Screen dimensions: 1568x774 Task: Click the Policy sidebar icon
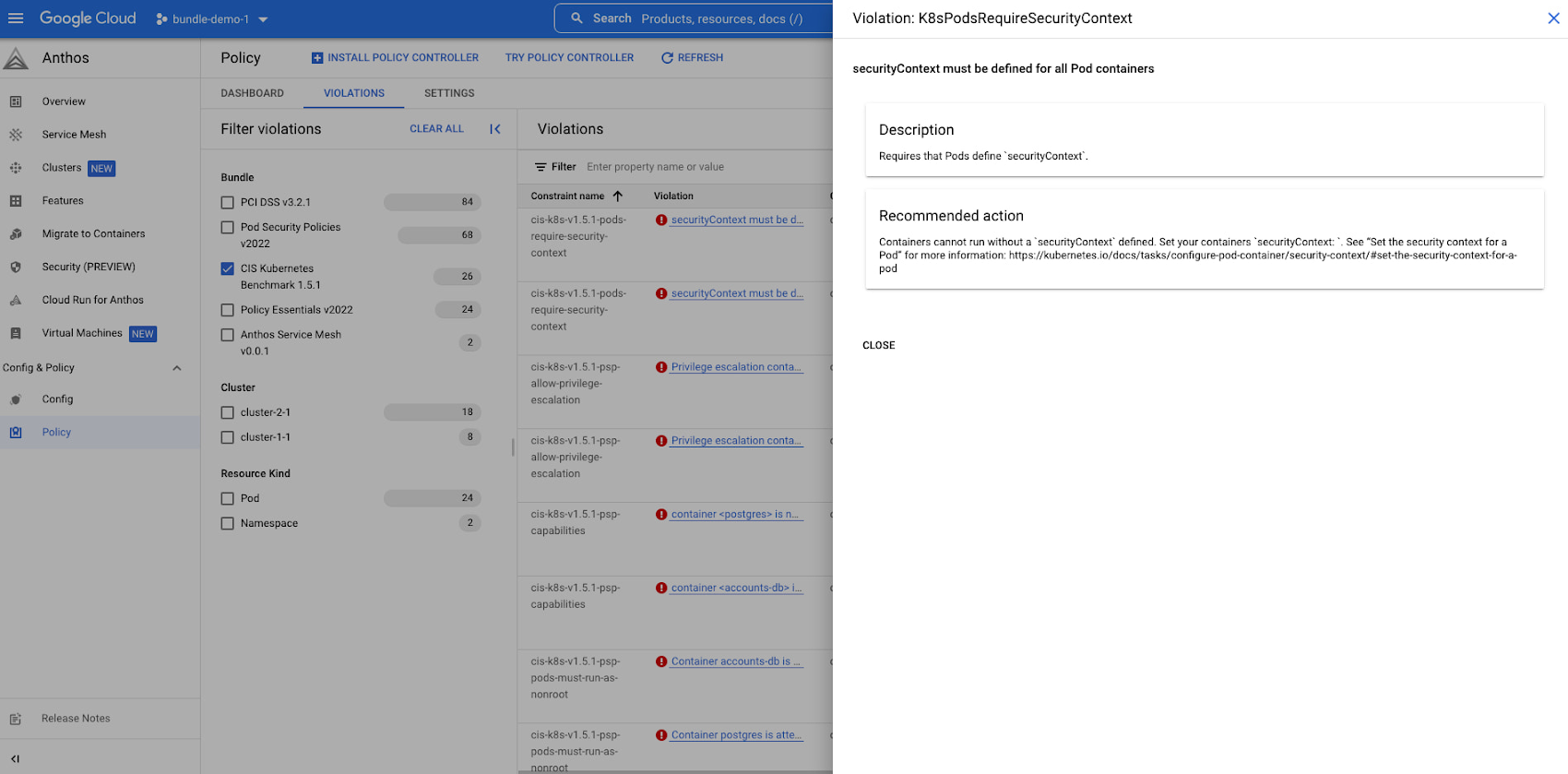(x=16, y=433)
